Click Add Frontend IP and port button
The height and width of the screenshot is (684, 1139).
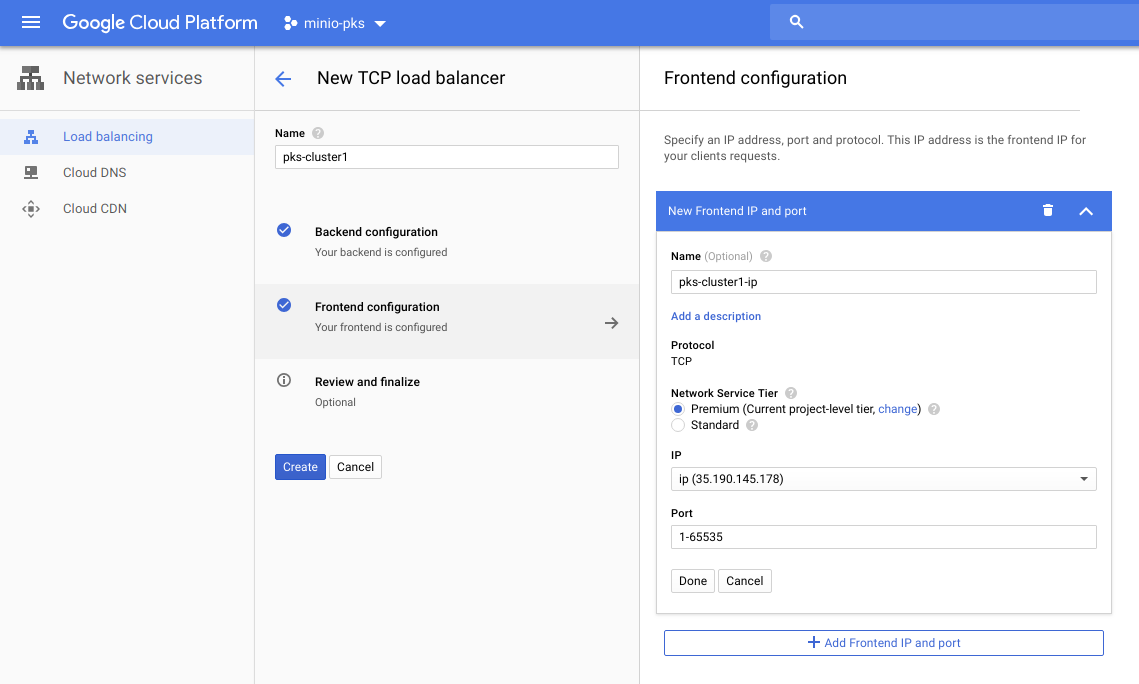tap(883, 643)
